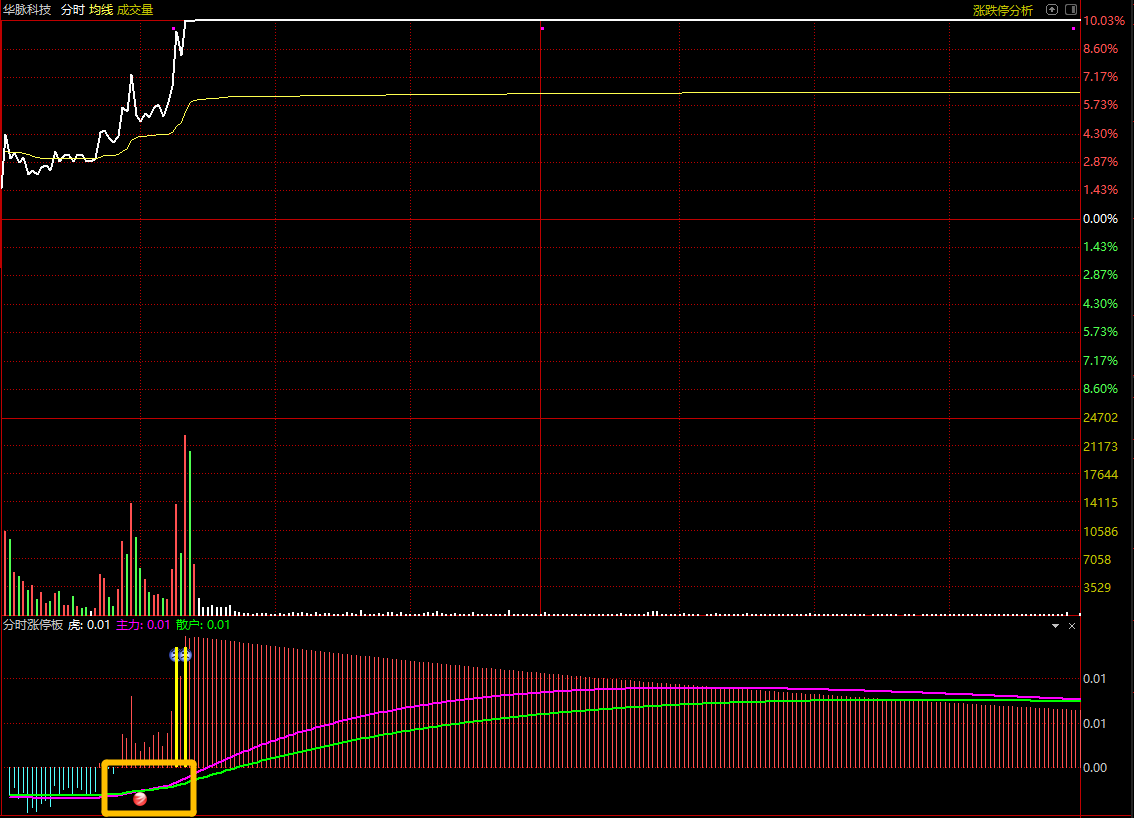Image resolution: width=1134 pixels, height=818 pixels.
Task: Expand the indicator panel dropdown arrow
Action: [x=1055, y=626]
